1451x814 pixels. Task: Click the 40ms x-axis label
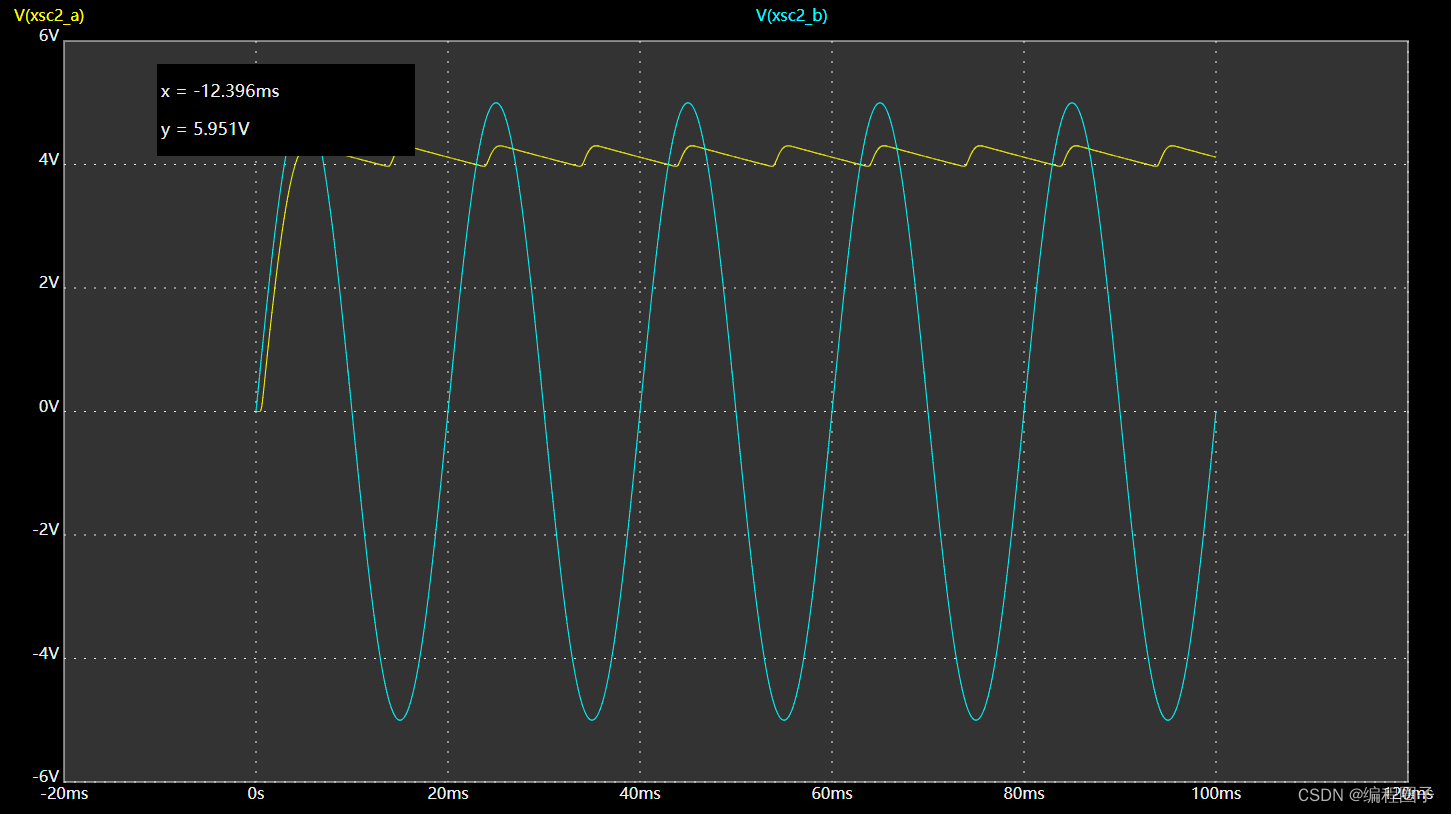pyautogui.click(x=640, y=794)
